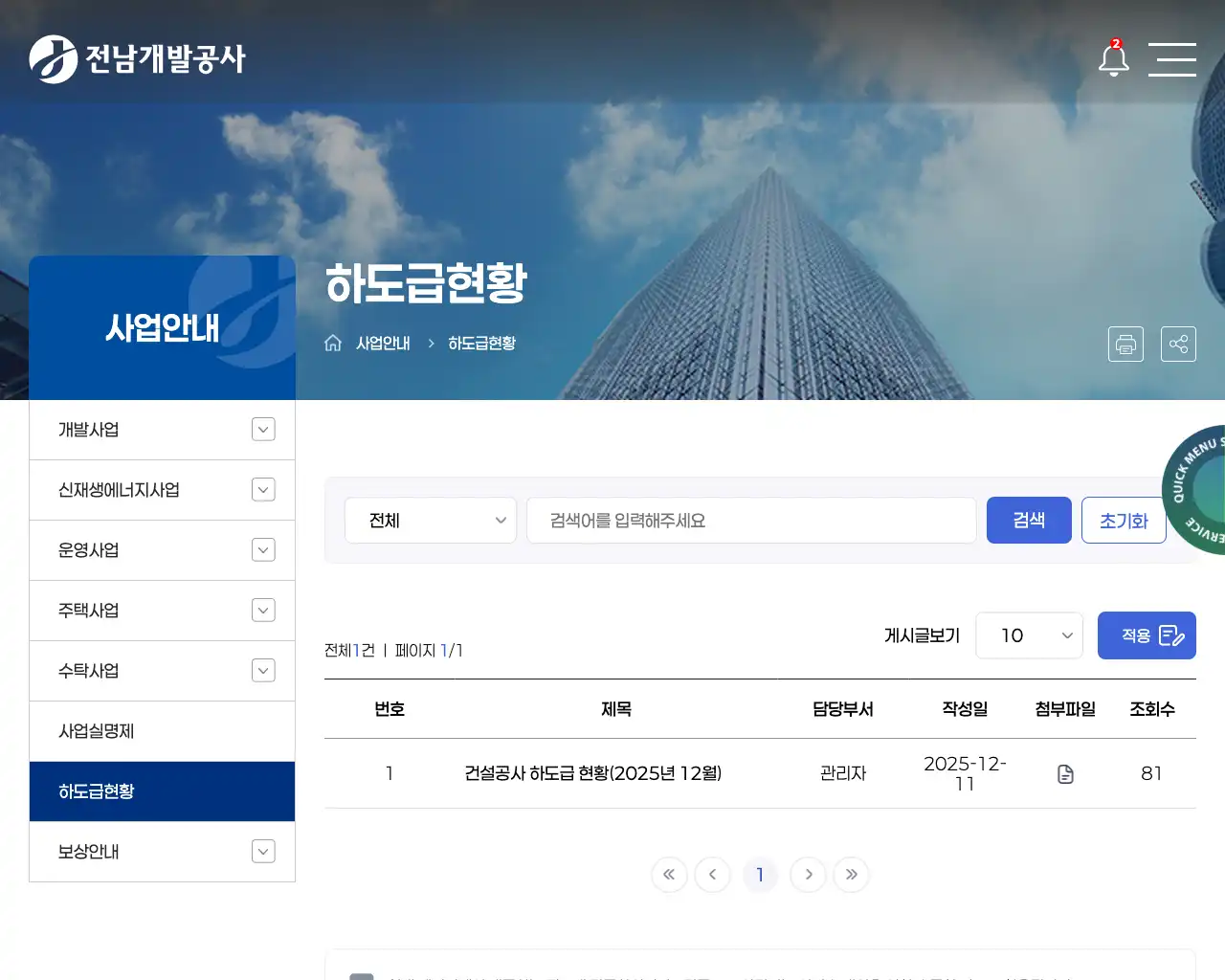Jump to last page double-arrow
The height and width of the screenshot is (980, 1225).
coord(851,874)
